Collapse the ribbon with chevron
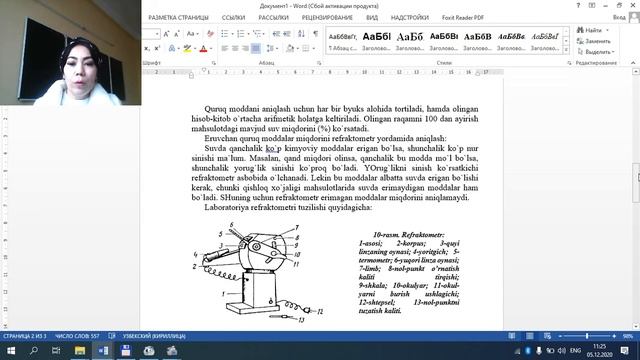Image resolution: width=640 pixels, height=360 pixels. point(633,63)
